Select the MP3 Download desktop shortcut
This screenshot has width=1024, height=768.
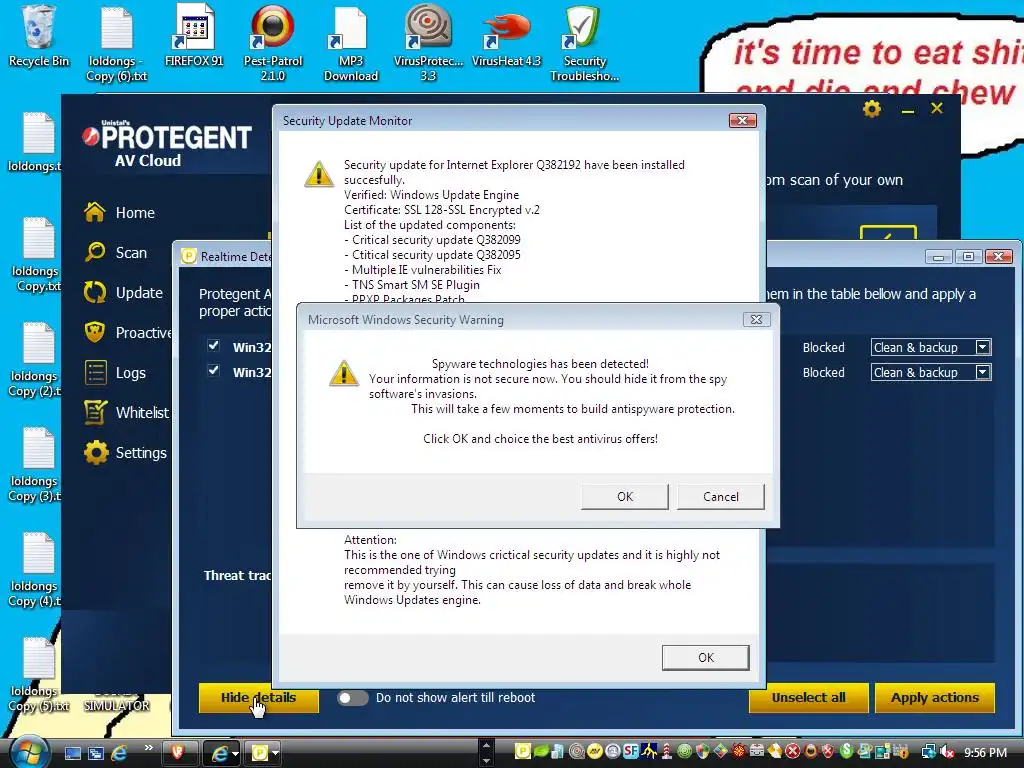(x=351, y=44)
